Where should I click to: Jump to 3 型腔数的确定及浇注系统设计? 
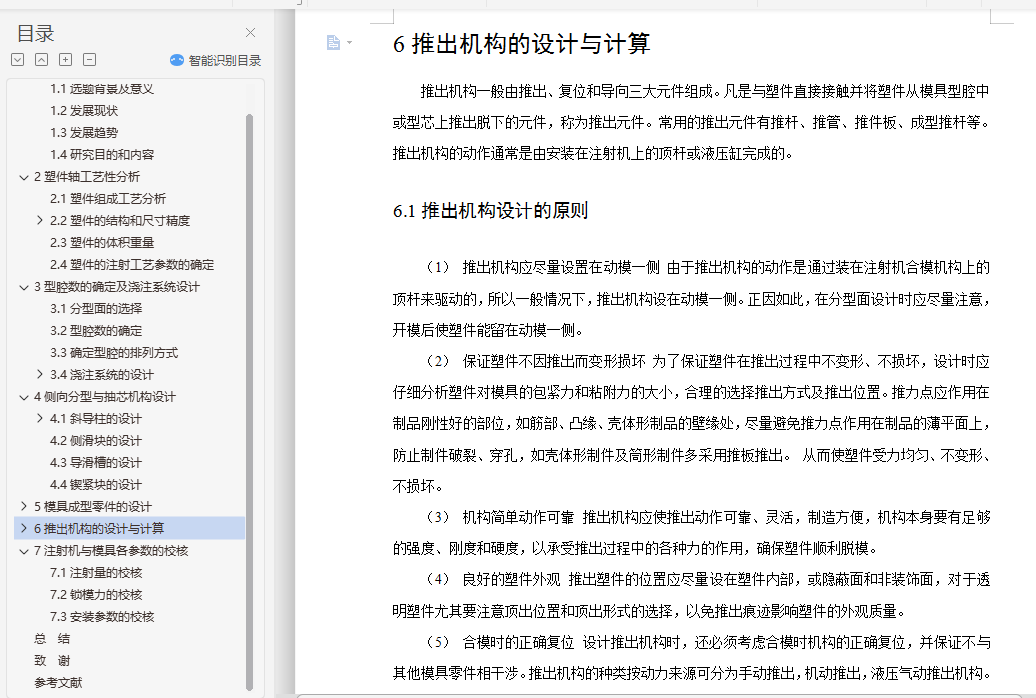[116, 286]
